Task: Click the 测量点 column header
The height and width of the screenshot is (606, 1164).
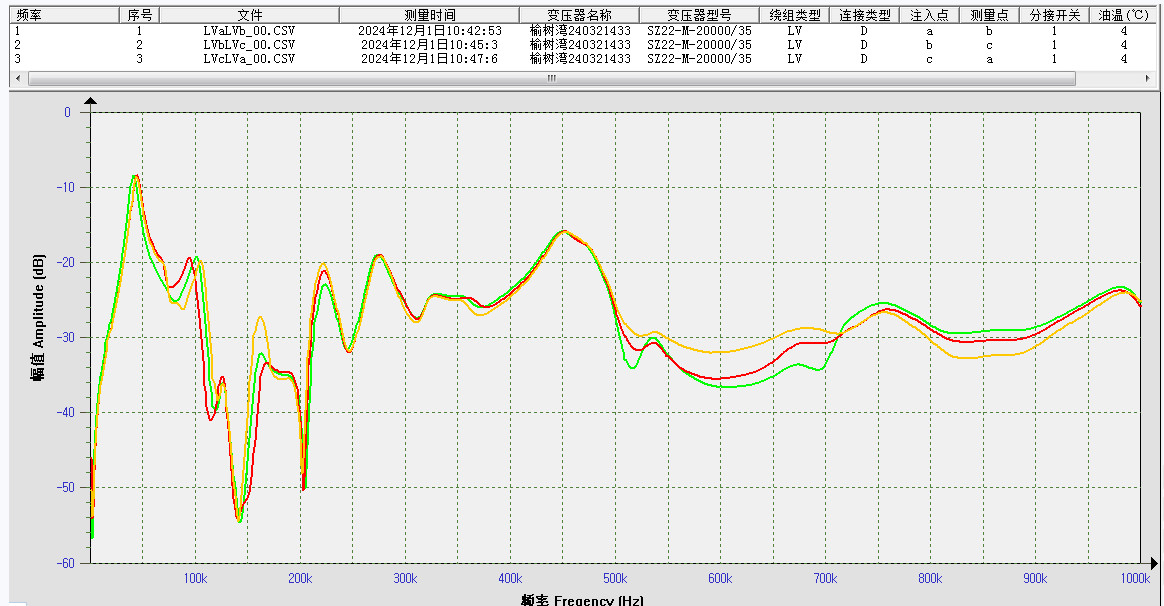Action: 989,16
